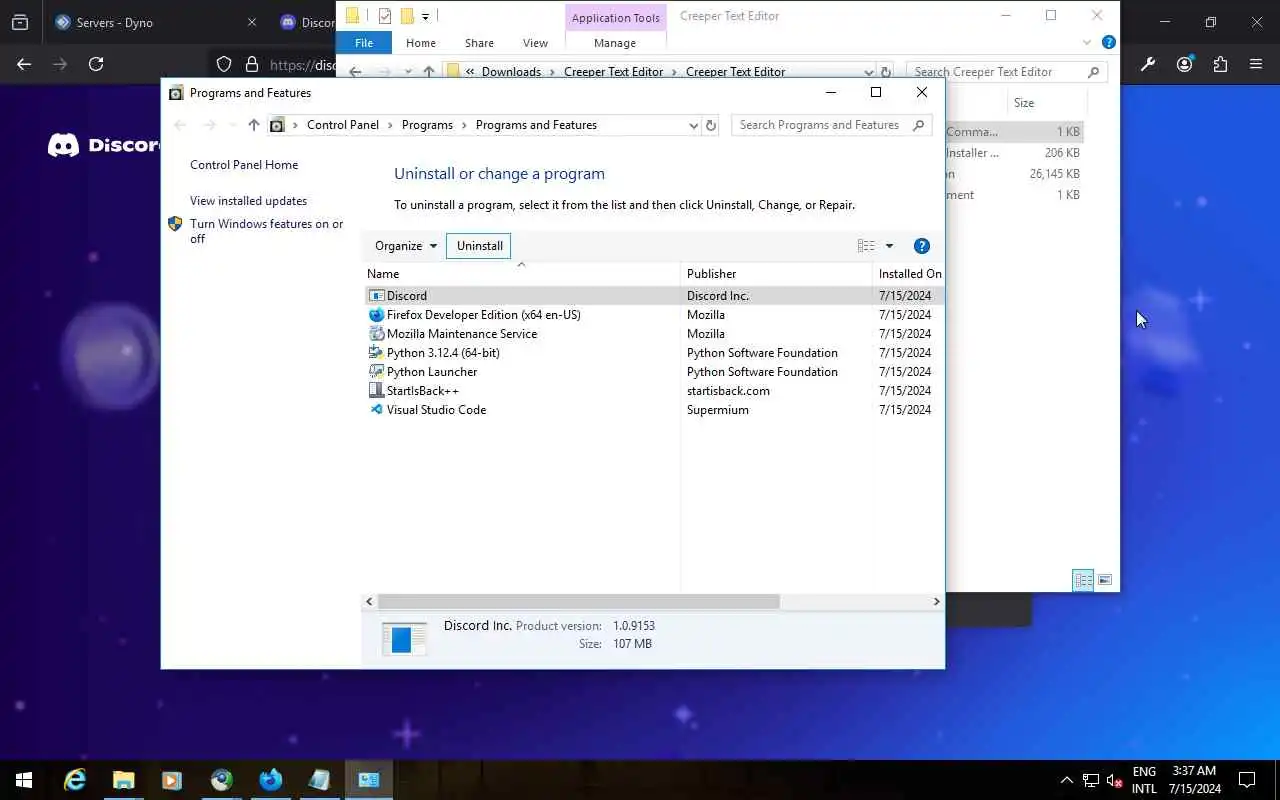Select the Discord program row

coord(654,296)
